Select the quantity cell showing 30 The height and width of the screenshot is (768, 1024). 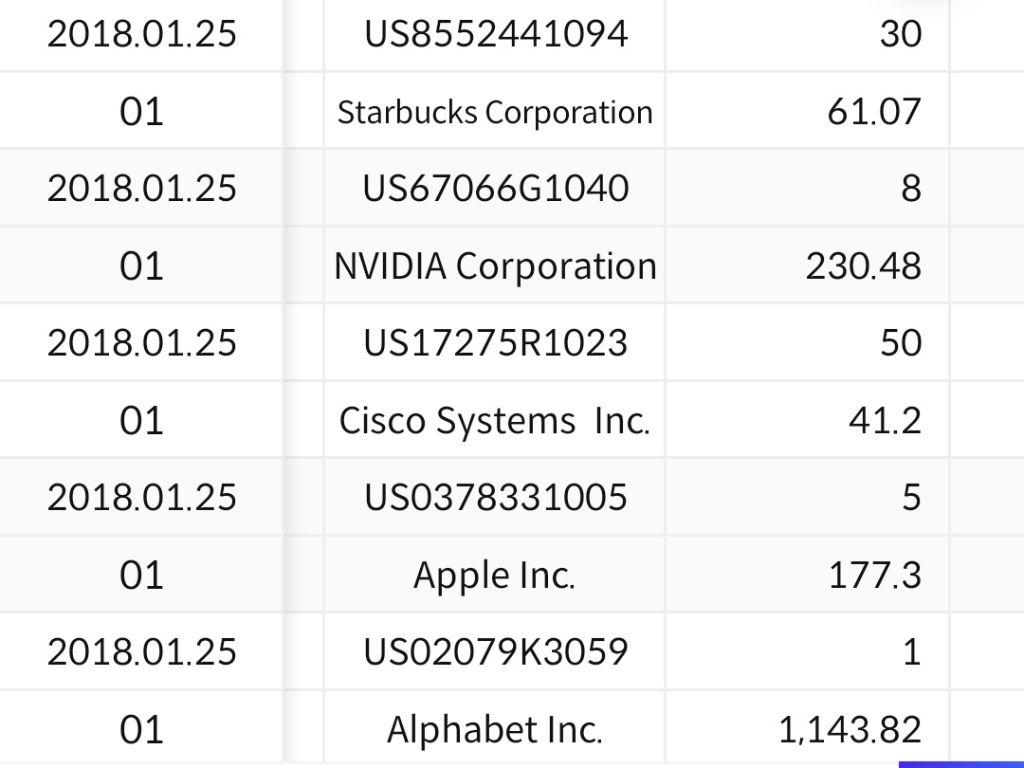click(x=900, y=34)
